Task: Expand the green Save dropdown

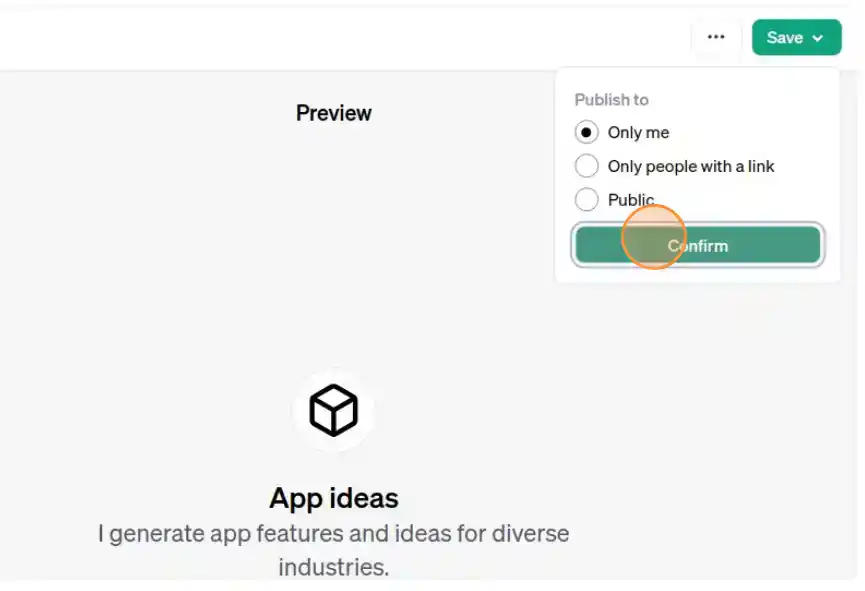Action: [x=796, y=37]
